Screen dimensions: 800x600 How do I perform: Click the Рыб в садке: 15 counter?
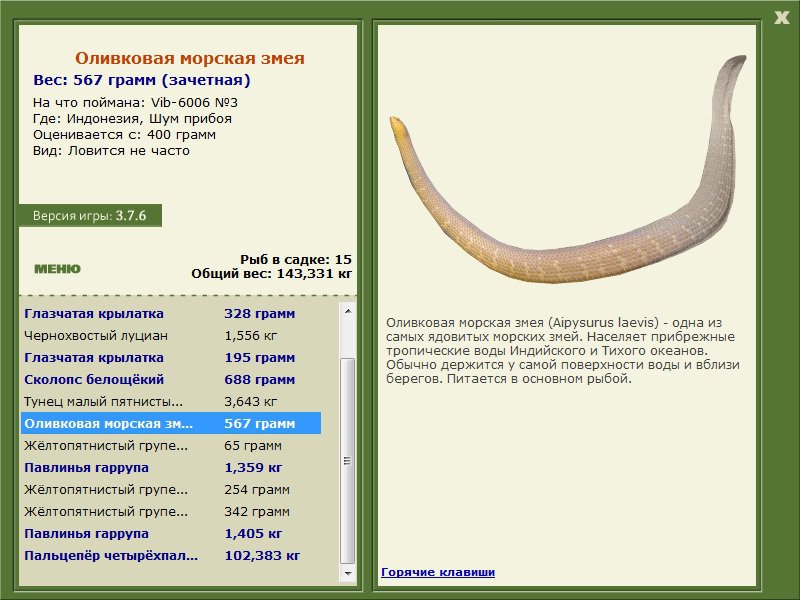[296, 259]
